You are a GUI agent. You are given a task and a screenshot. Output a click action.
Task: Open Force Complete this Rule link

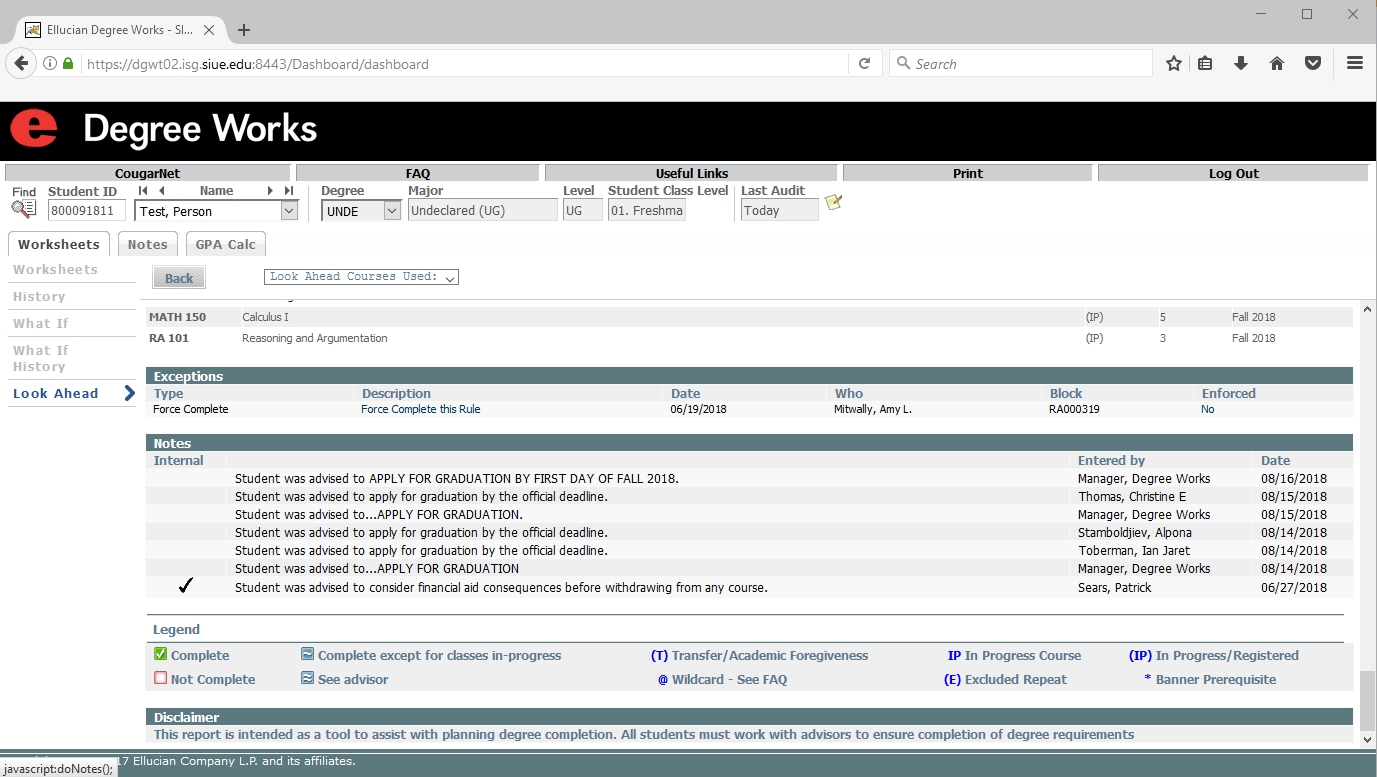420,409
